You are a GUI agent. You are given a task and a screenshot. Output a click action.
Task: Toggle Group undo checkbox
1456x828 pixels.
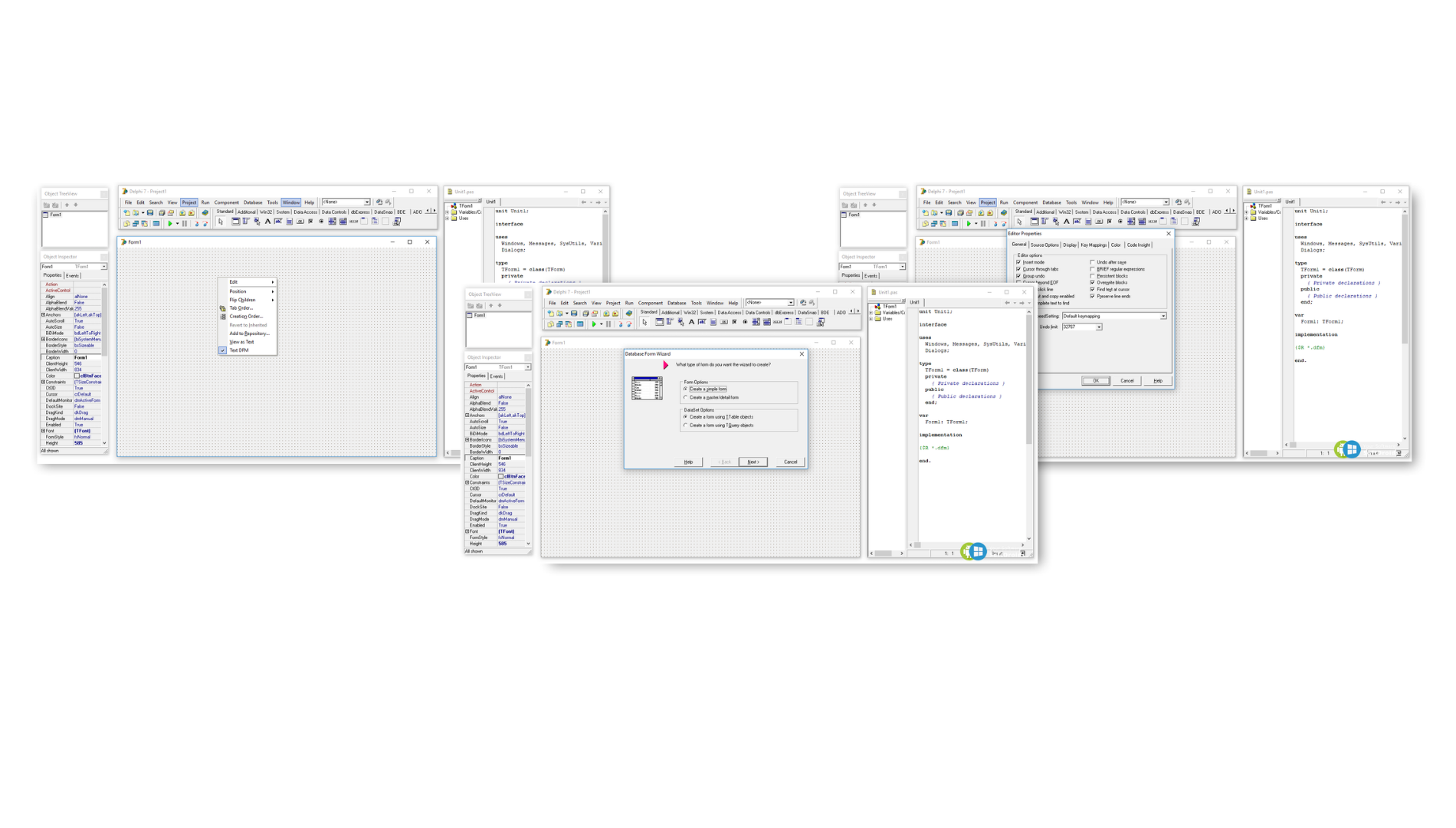tap(1018, 276)
